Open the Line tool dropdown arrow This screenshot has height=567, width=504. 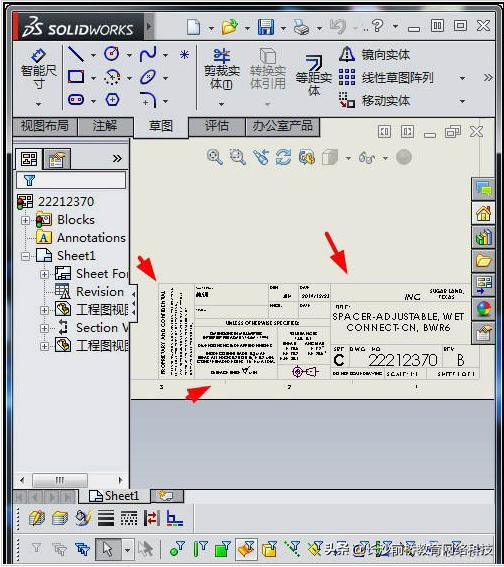point(93,55)
